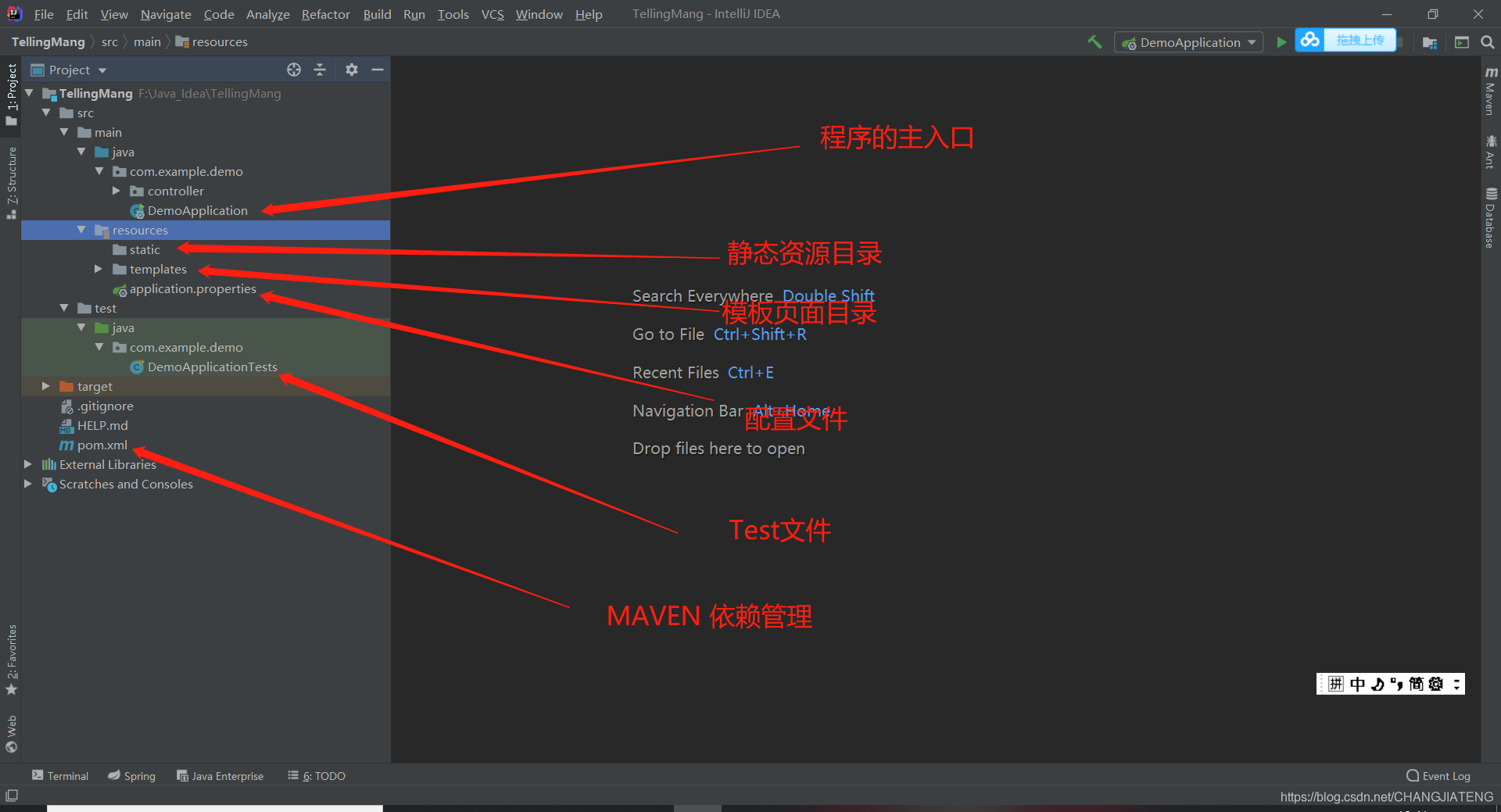Image resolution: width=1501 pixels, height=812 pixels.
Task: Open the Analyze menu
Action: (x=267, y=14)
